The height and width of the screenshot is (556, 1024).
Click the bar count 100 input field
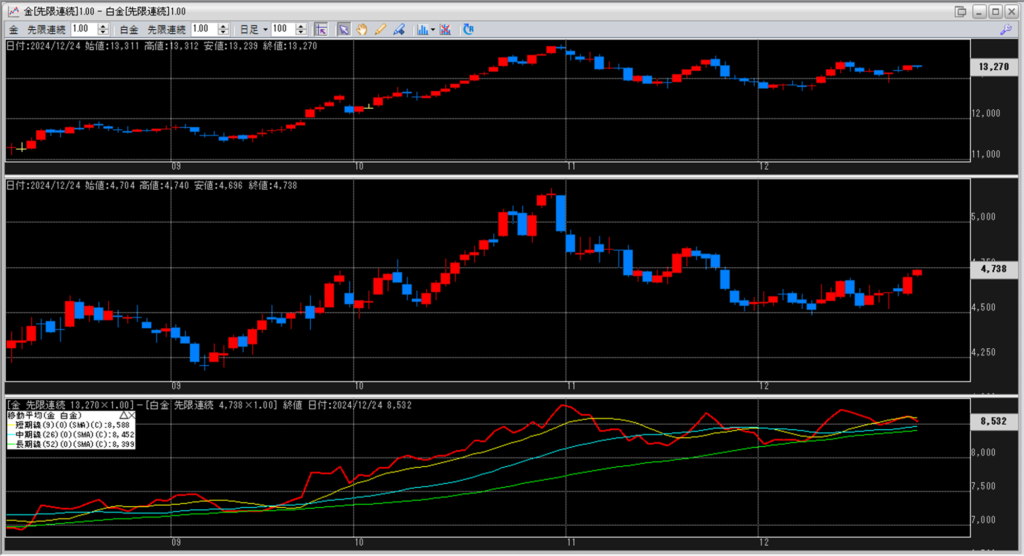point(280,30)
